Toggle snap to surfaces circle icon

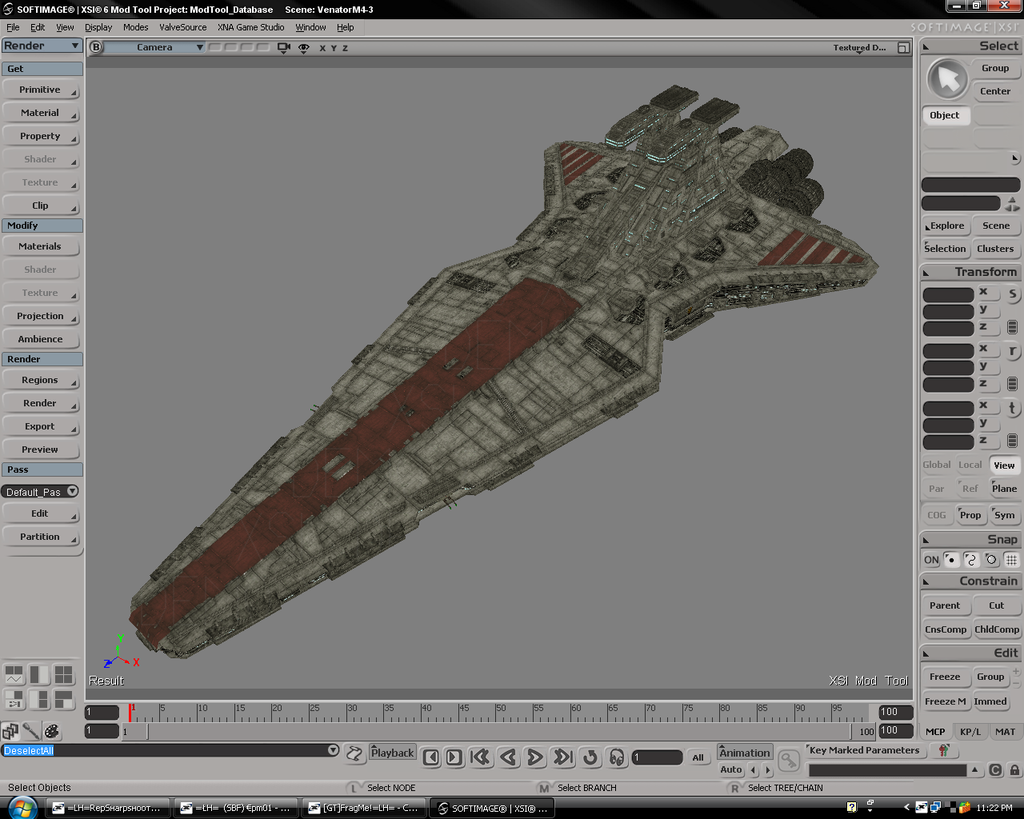[x=991, y=560]
